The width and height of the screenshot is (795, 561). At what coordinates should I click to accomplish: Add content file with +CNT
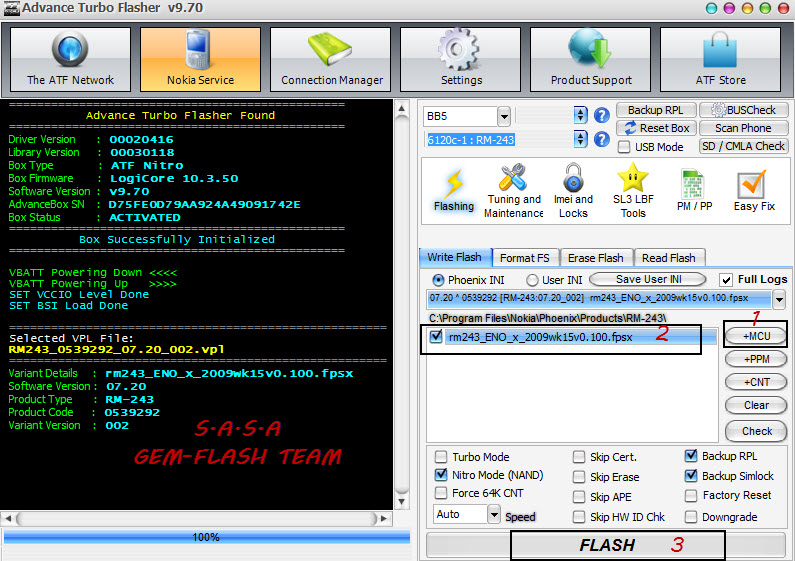point(756,382)
